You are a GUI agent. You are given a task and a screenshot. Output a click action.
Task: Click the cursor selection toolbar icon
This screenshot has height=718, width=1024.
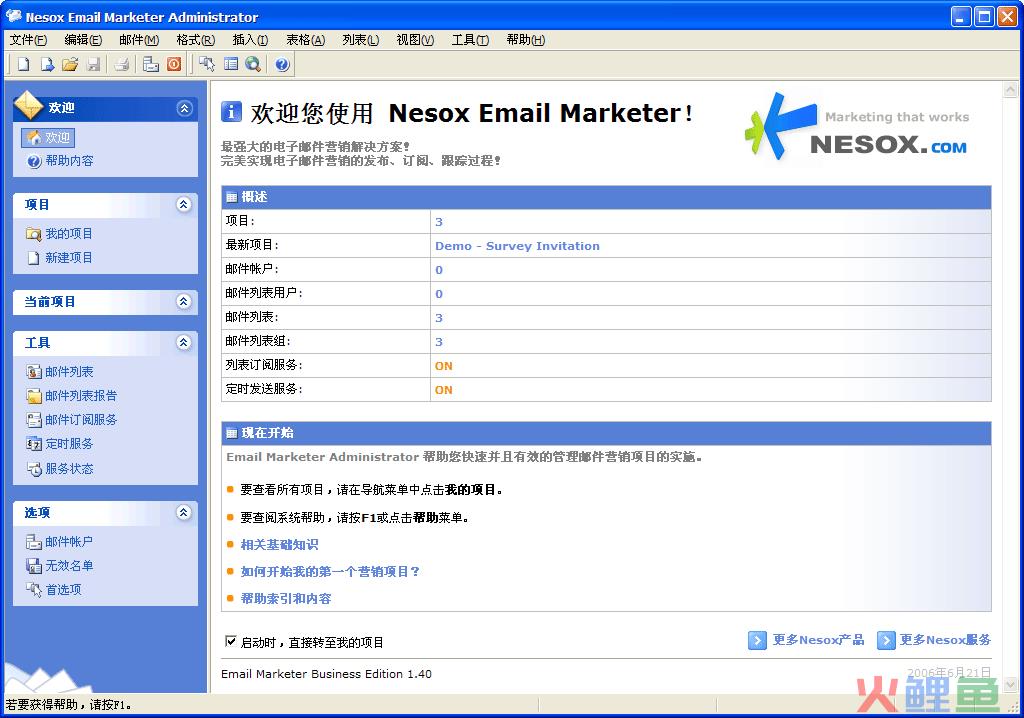(x=207, y=64)
